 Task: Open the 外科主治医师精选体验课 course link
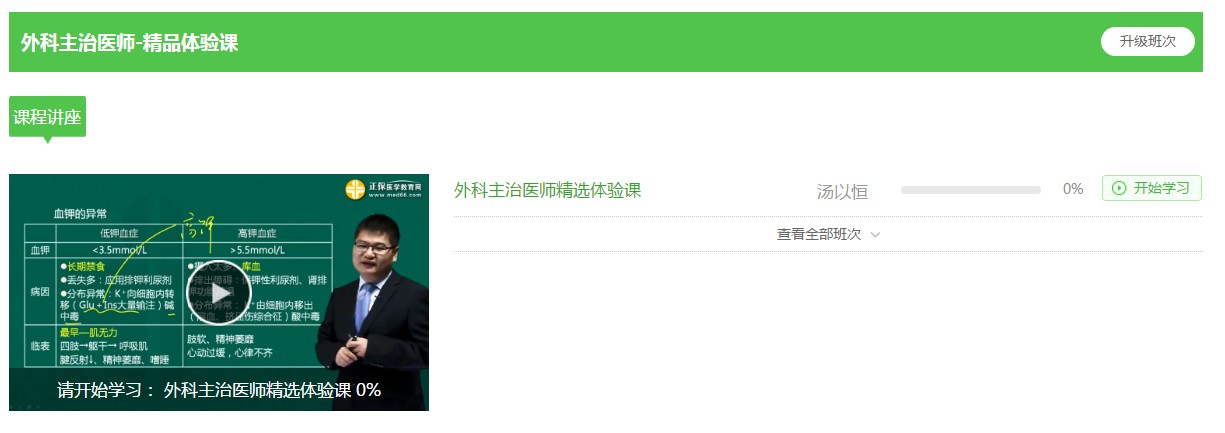coord(547,190)
